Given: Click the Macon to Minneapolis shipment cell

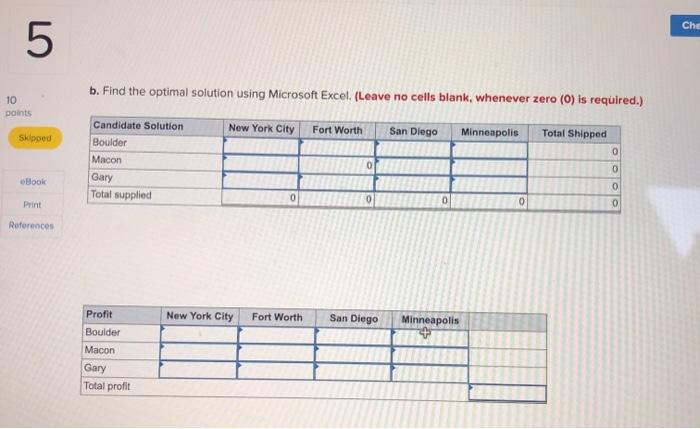Looking at the screenshot, I should [x=489, y=168].
